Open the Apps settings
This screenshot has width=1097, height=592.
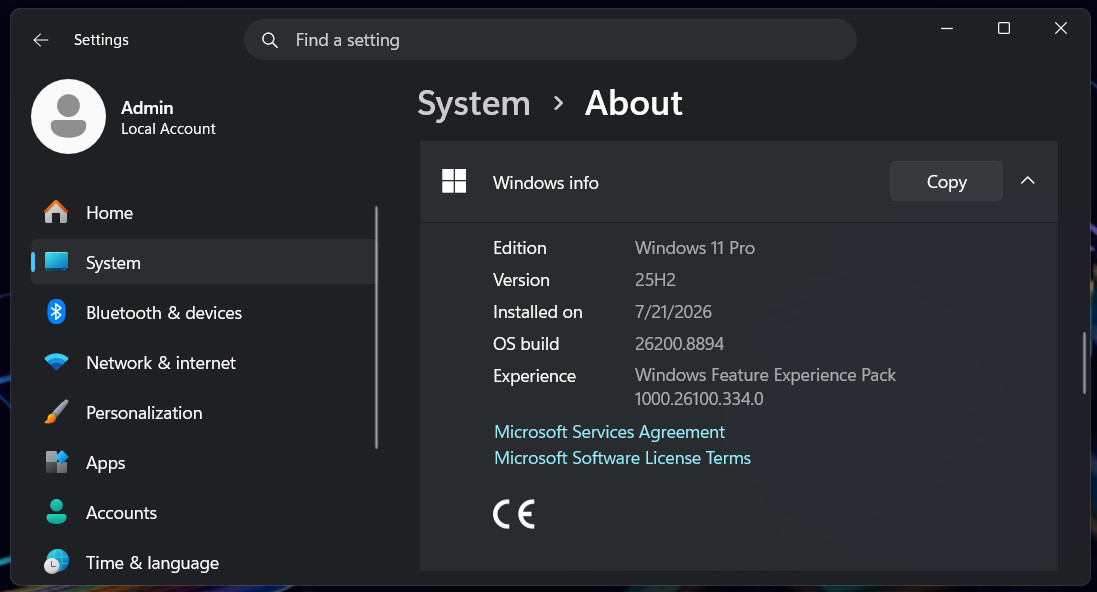tap(203, 462)
